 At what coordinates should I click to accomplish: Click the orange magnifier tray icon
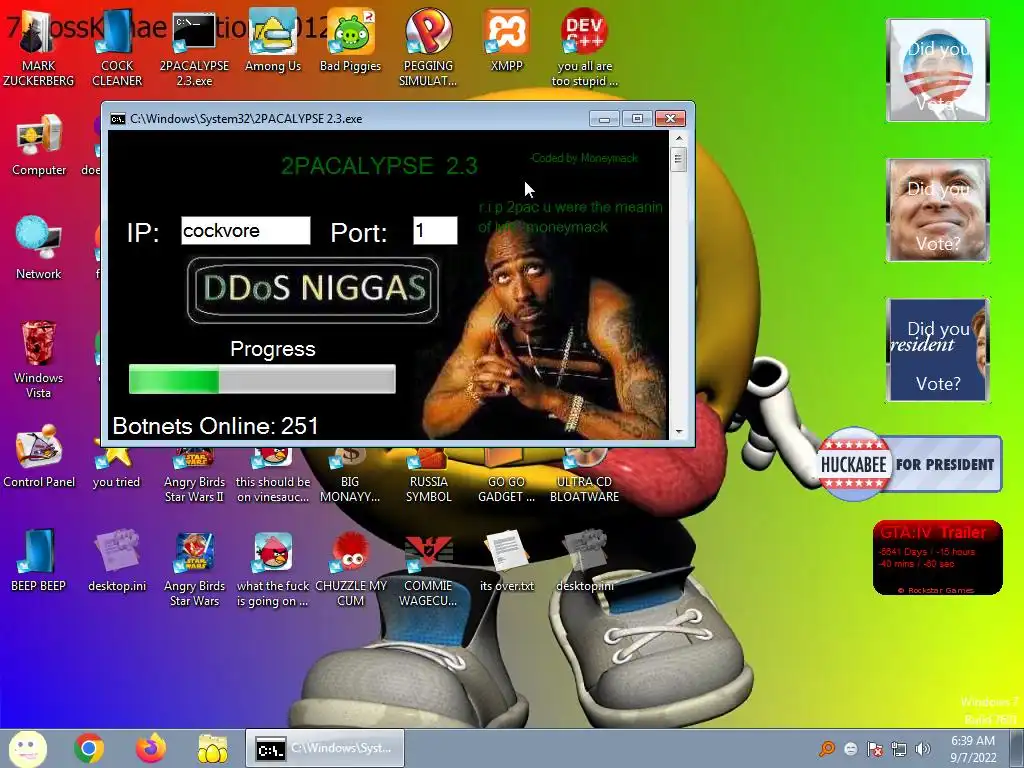pyautogui.click(x=827, y=748)
